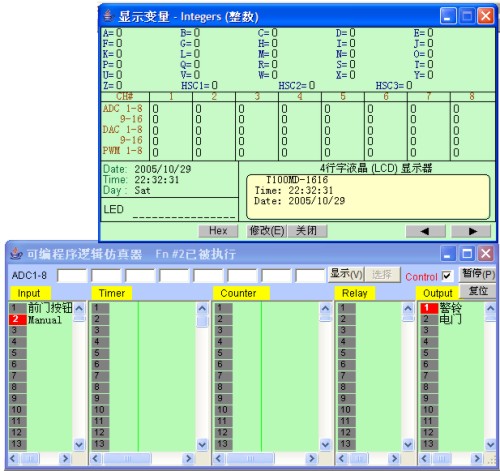Click the 暂停(P) pause button
Image resolution: width=500 pixels, height=471 pixels.
(477, 274)
